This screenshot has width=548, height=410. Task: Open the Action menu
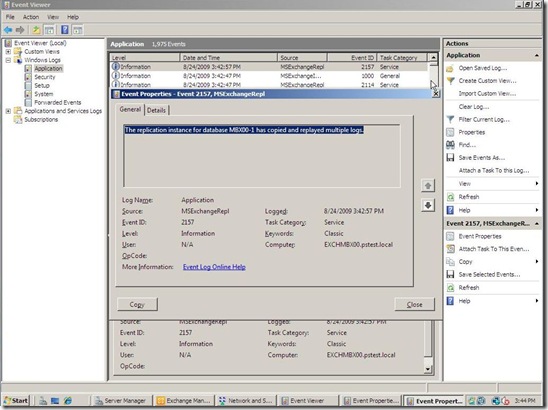(31, 17)
